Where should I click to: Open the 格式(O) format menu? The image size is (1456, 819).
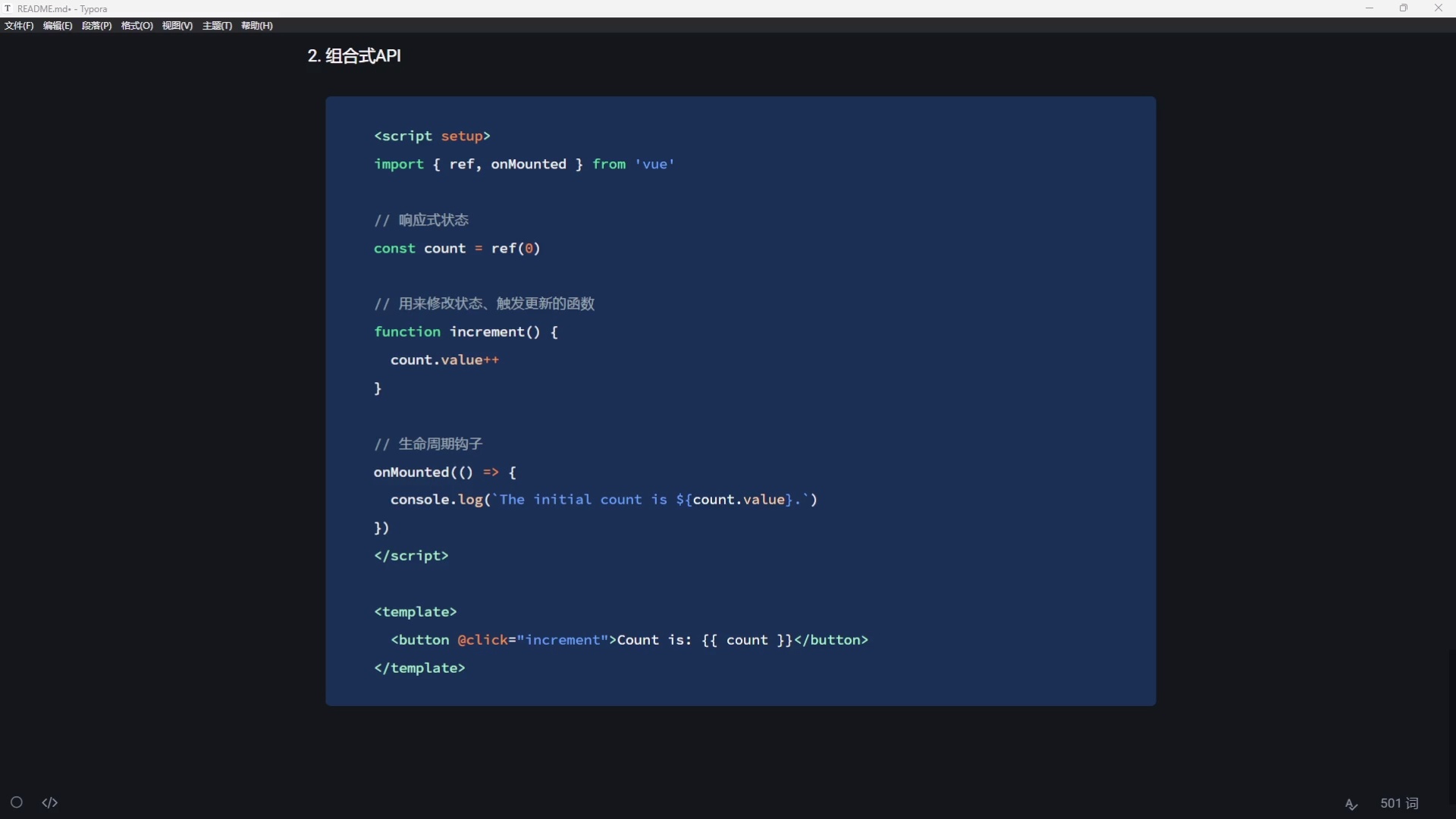[x=136, y=26]
